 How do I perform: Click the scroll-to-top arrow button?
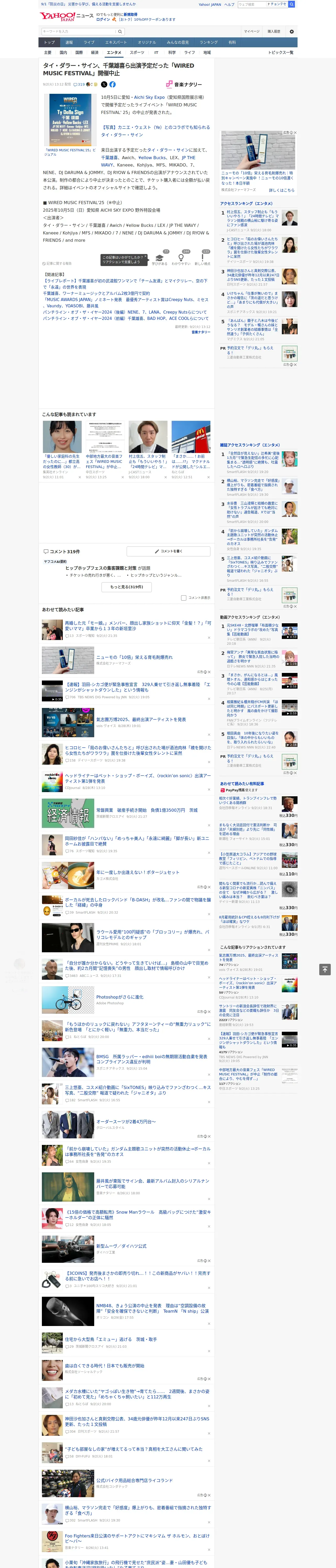(x=325, y=969)
